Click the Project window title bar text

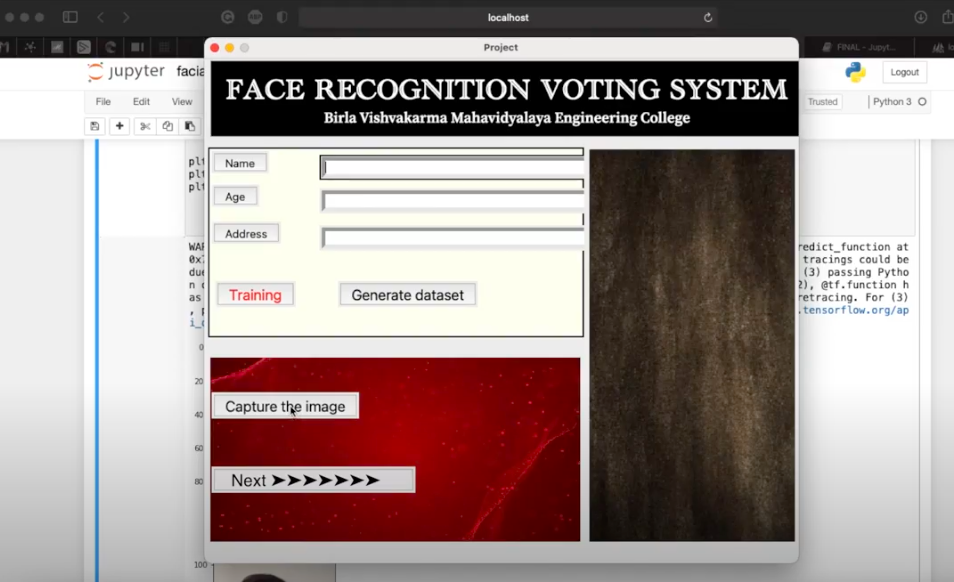click(501, 47)
